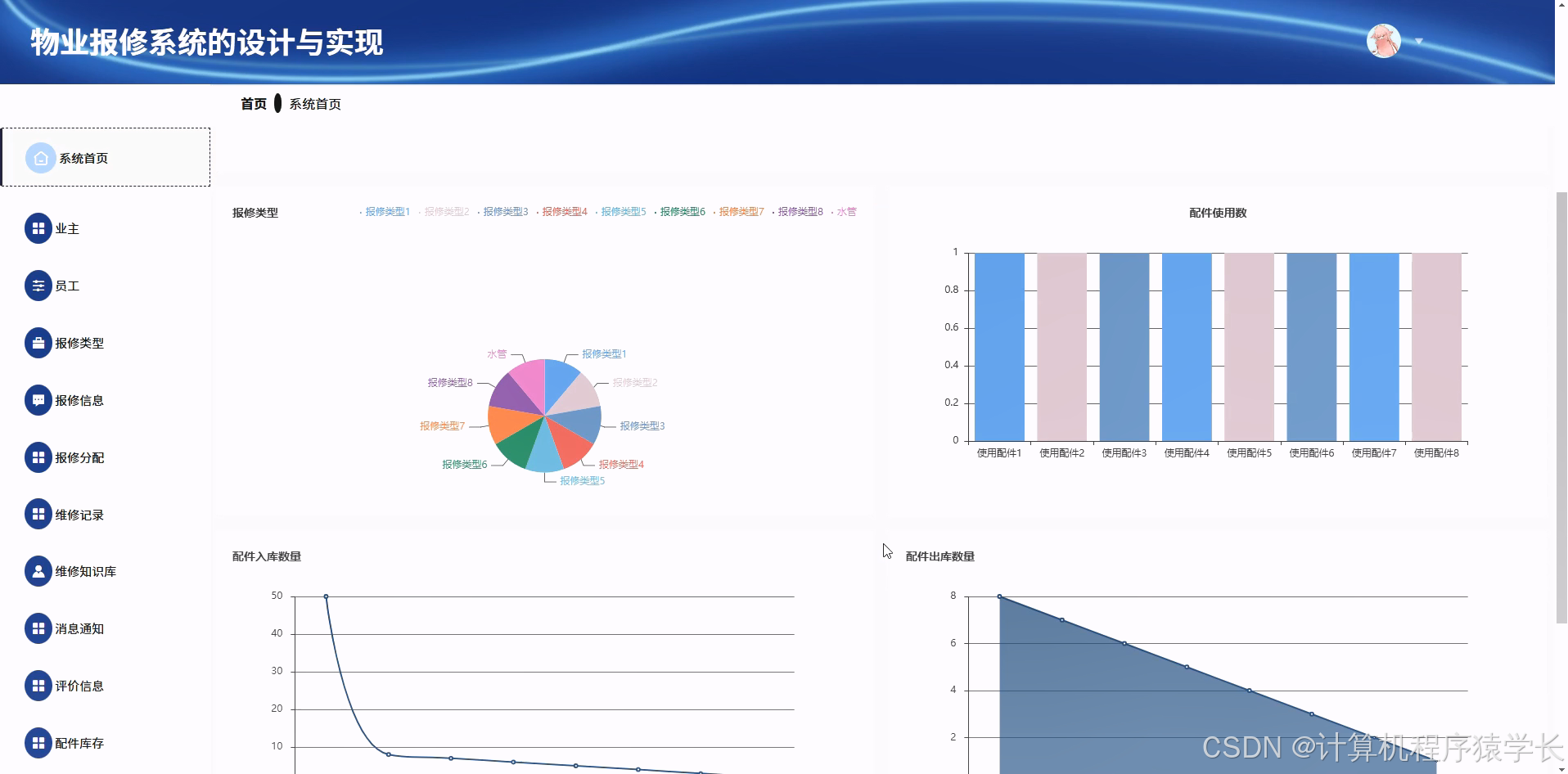The image size is (1568, 774).
Task: Click the pink 水管 pie slice
Action: (x=530, y=381)
